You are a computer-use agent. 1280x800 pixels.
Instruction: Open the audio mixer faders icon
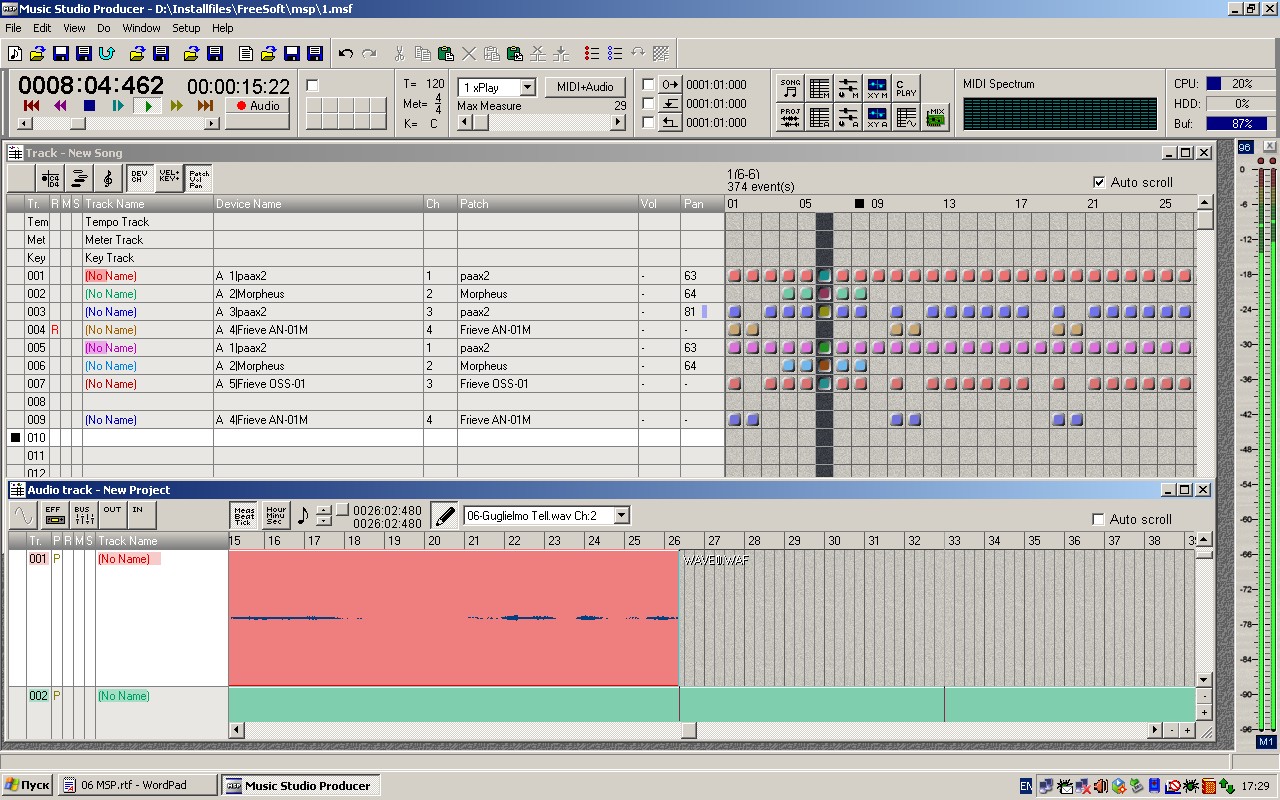848,118
